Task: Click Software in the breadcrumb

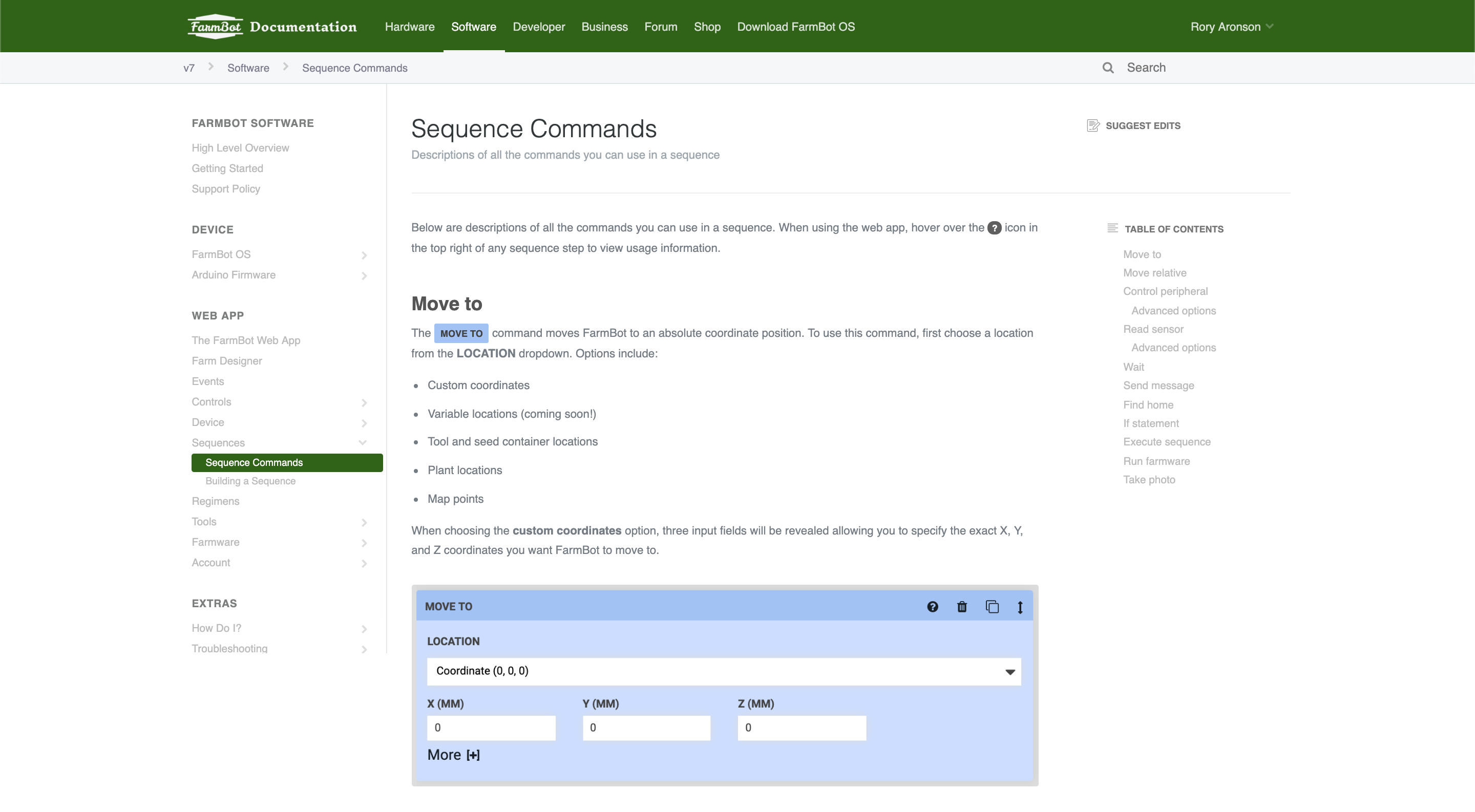Action: (x=248, y=68)
